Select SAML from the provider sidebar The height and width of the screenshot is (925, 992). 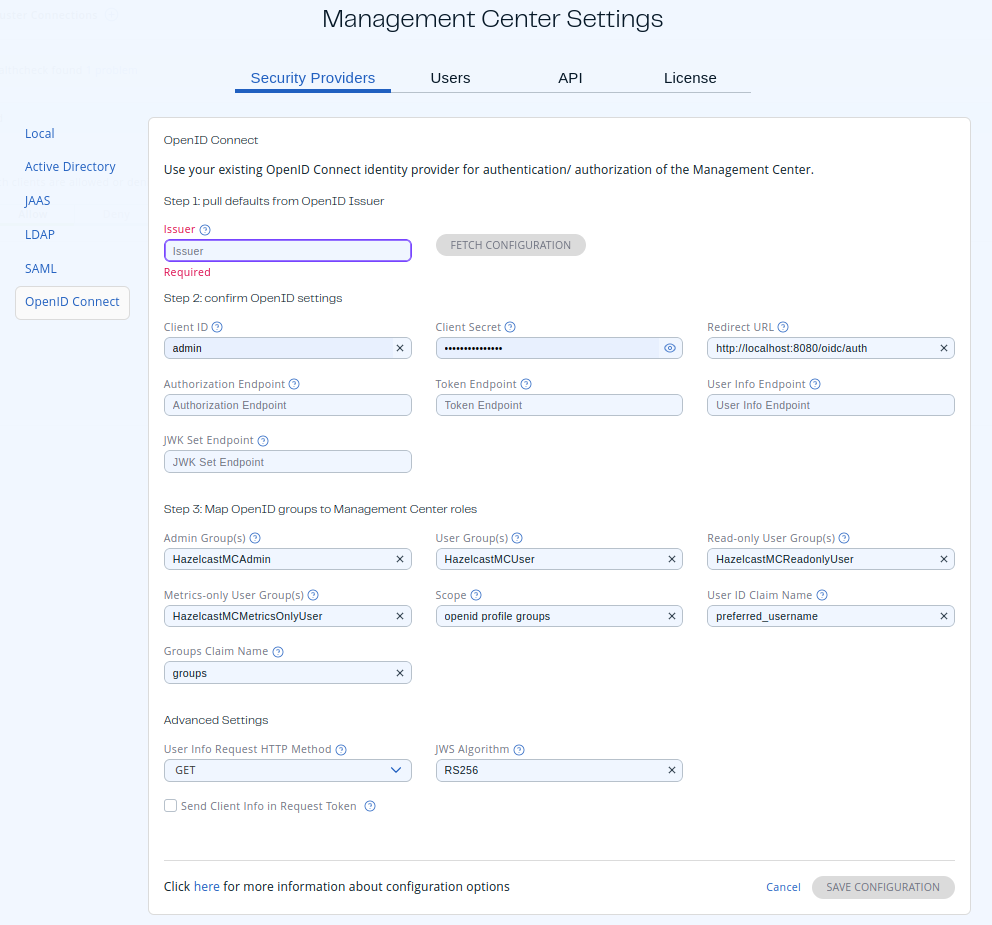click(40, 268)
